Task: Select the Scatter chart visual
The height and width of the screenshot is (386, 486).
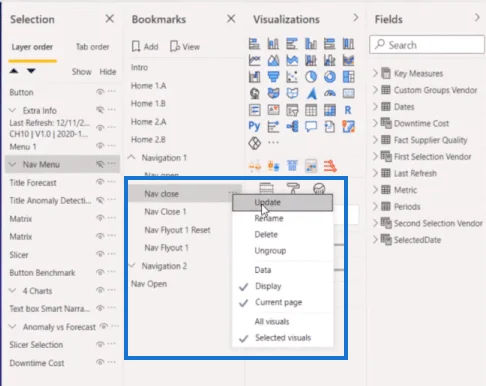Action: coord(292,77)
